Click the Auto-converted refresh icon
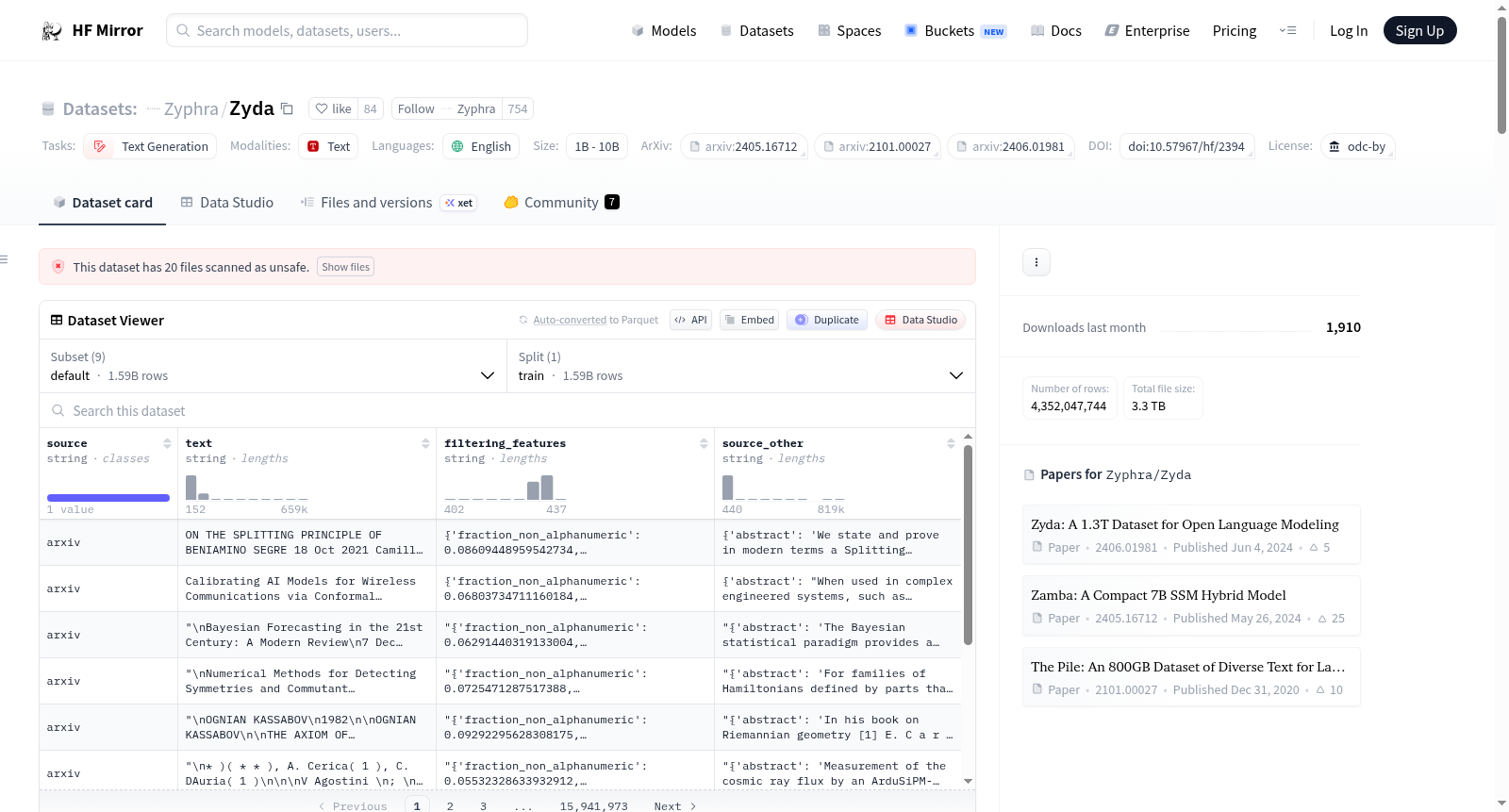Image resolution: width=1509 pixels, height=812 pixels. [x=523, y=321]
